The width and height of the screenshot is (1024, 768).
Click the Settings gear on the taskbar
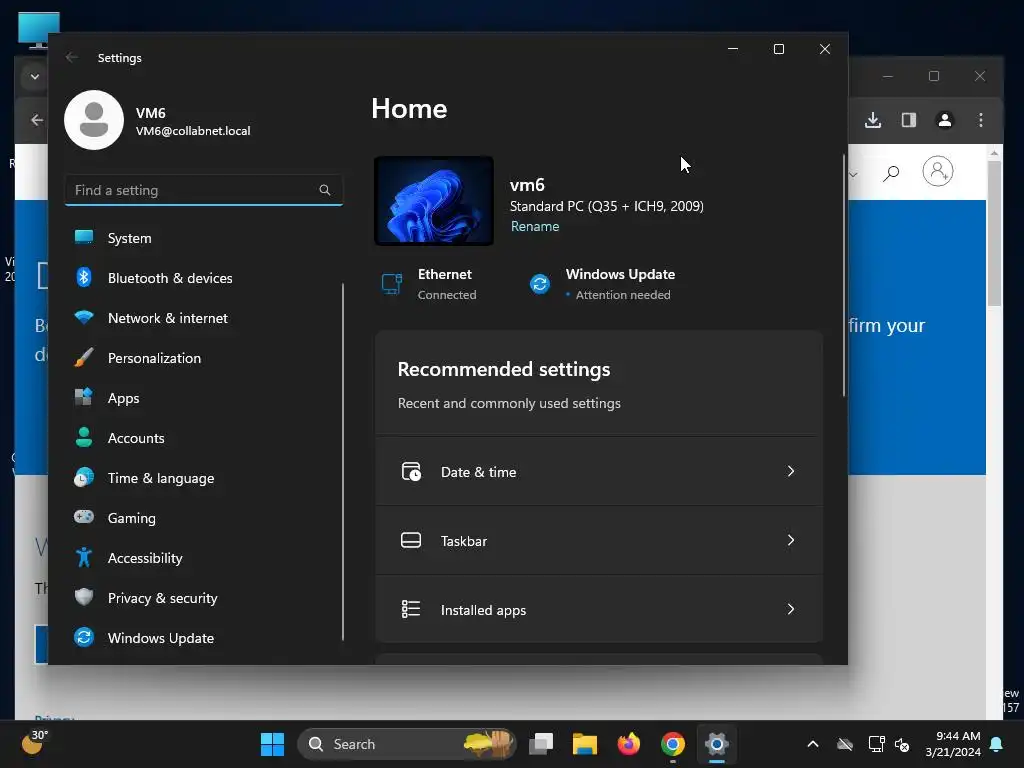coord(716,744)
